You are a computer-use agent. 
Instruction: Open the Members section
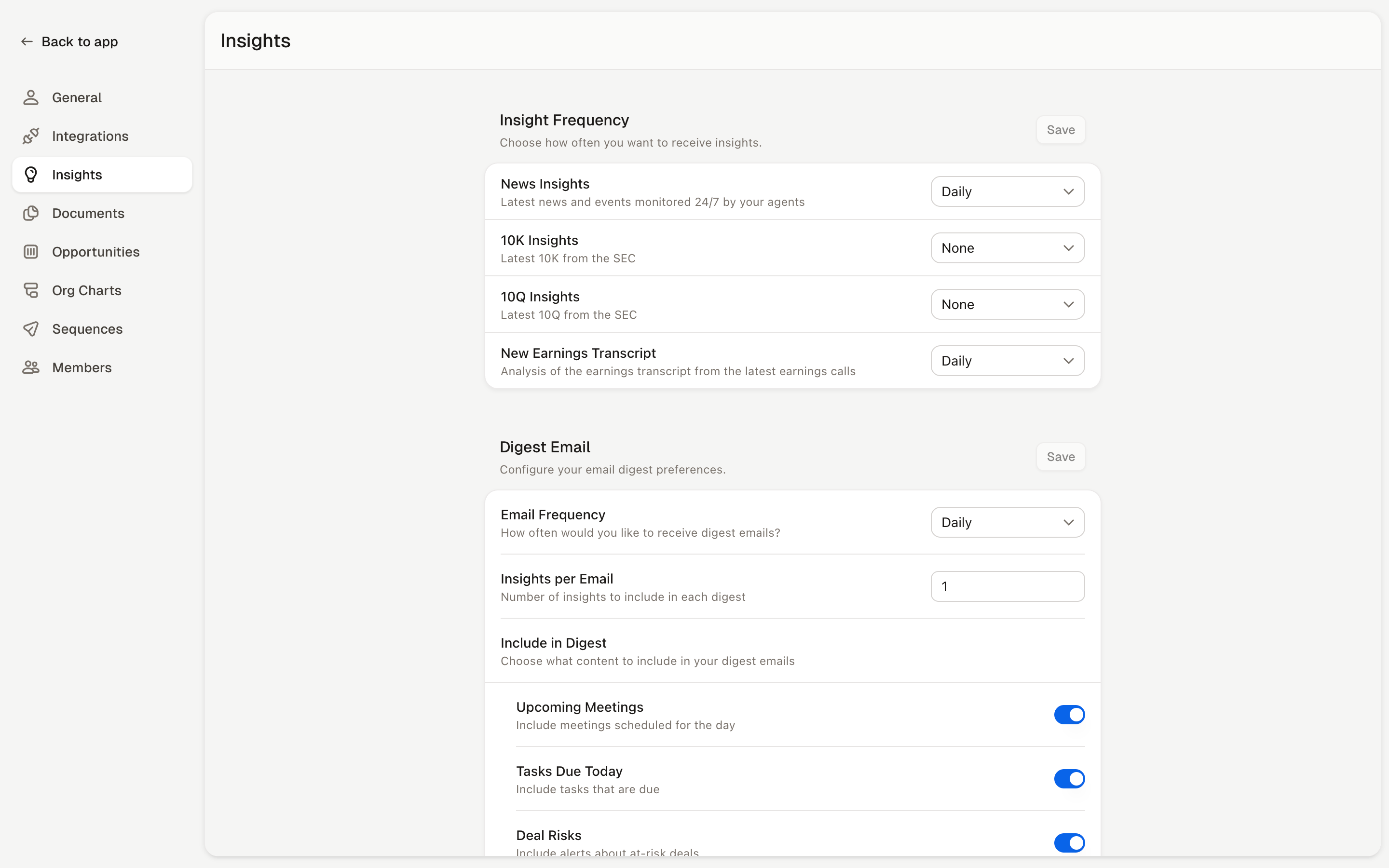click(102, 367)
